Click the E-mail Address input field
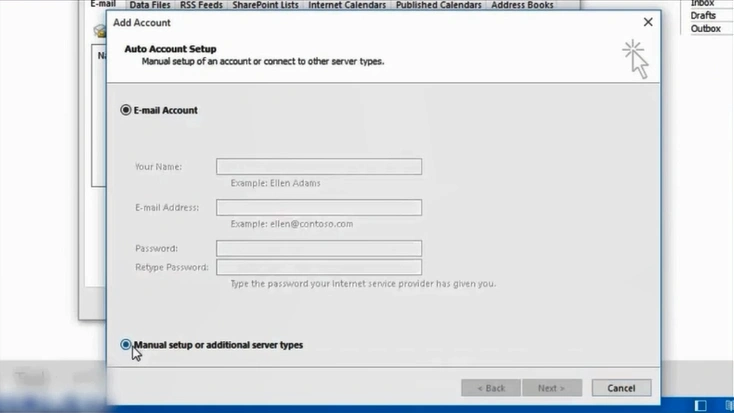Image resolution: width=734 pixels, height=413 pixels. (x=319, y=207)
